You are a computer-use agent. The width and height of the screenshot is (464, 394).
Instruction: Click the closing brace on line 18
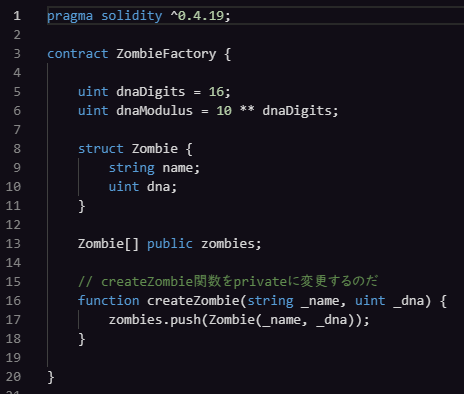tap(82, 339)
